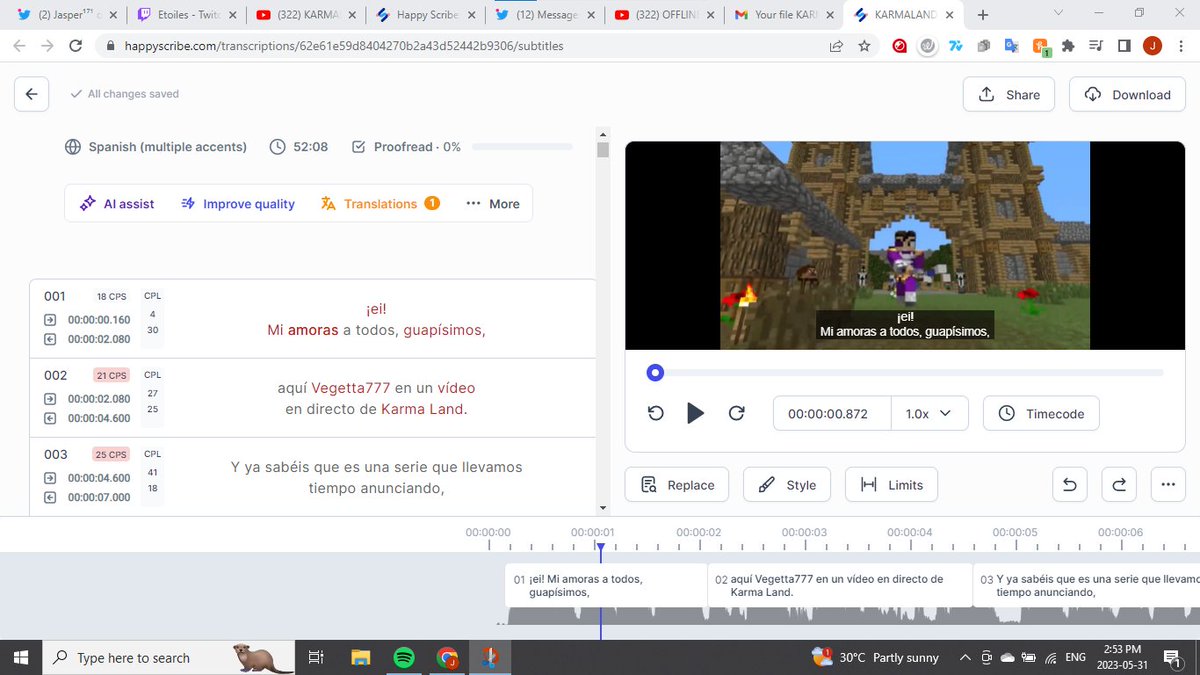
Task: Open the Limits settings
Action: click(891, 485)
